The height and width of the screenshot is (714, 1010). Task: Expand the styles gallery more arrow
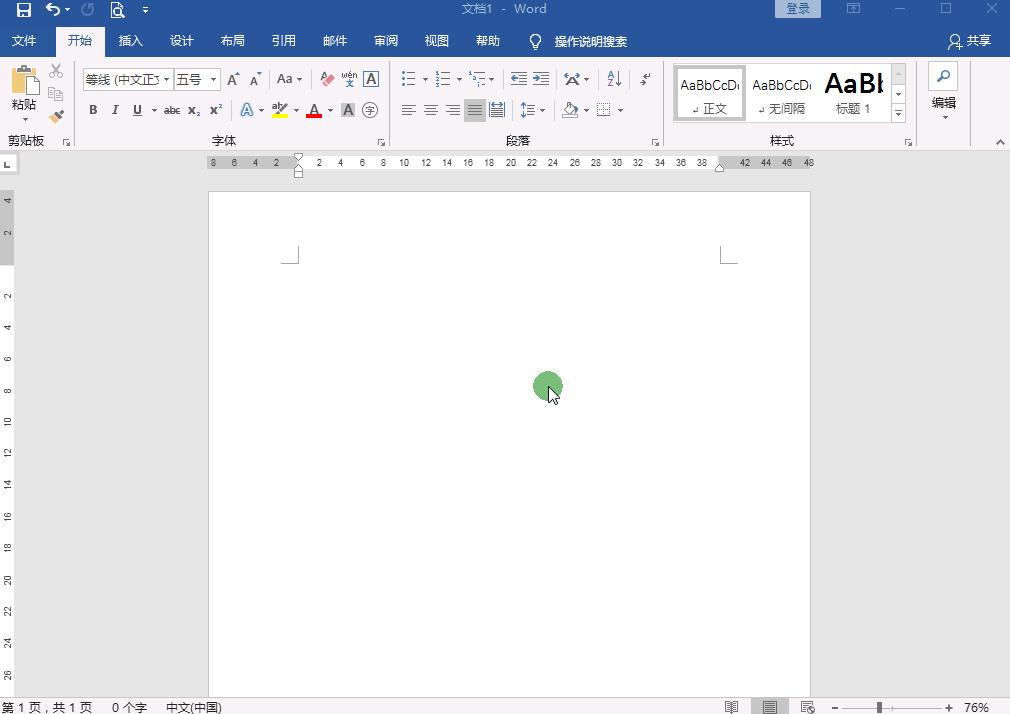899,113
